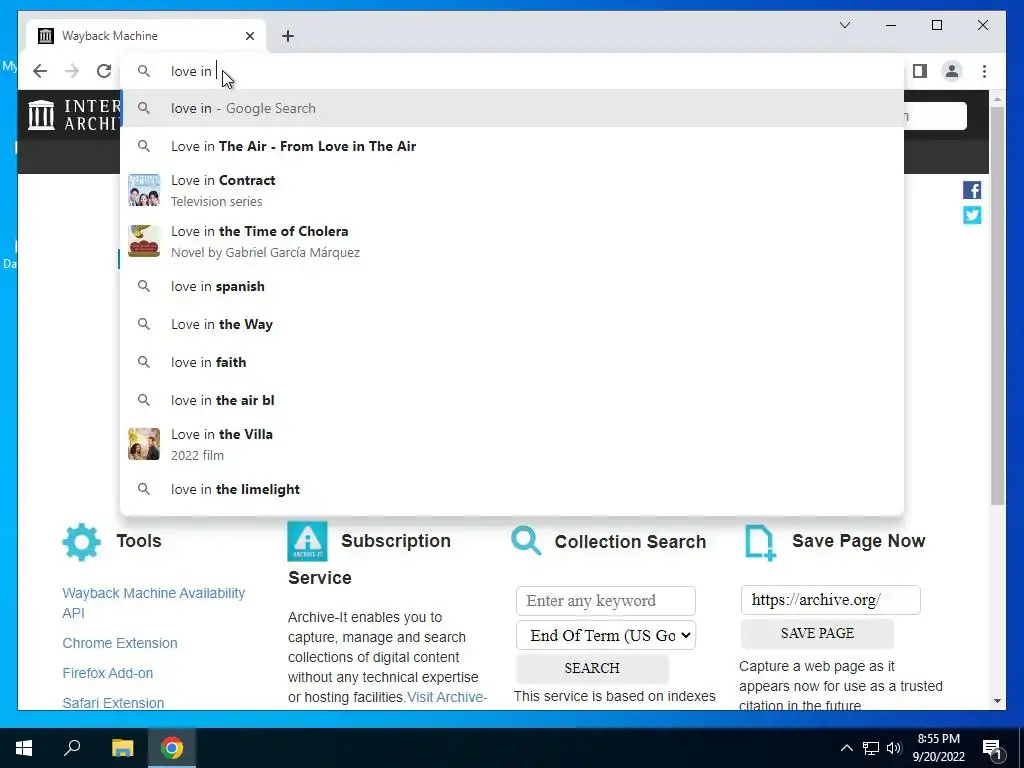1024x768 pixels.
Task: Pick 'love in faith' suggestion
Action: pos(512,362)
